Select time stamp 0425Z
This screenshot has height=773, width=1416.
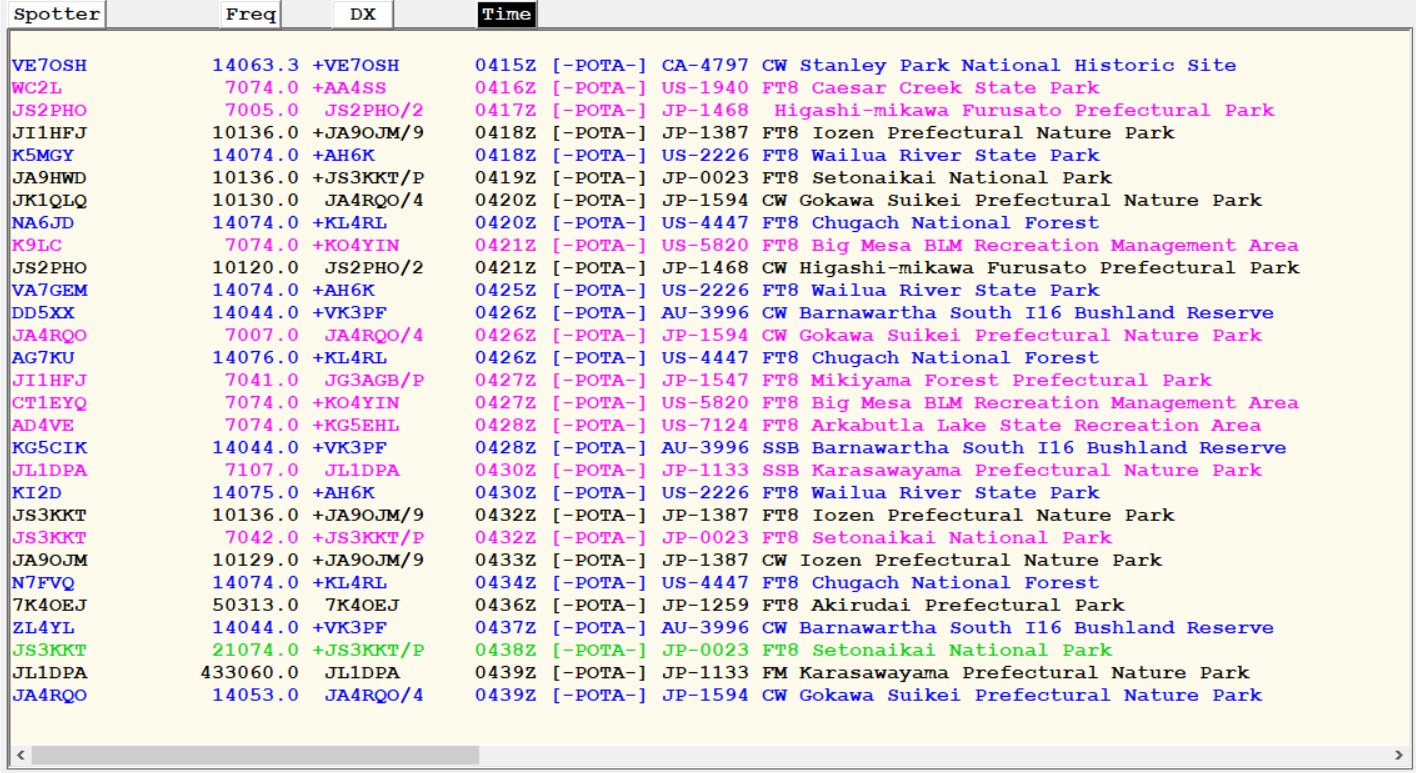click(506, 291)
